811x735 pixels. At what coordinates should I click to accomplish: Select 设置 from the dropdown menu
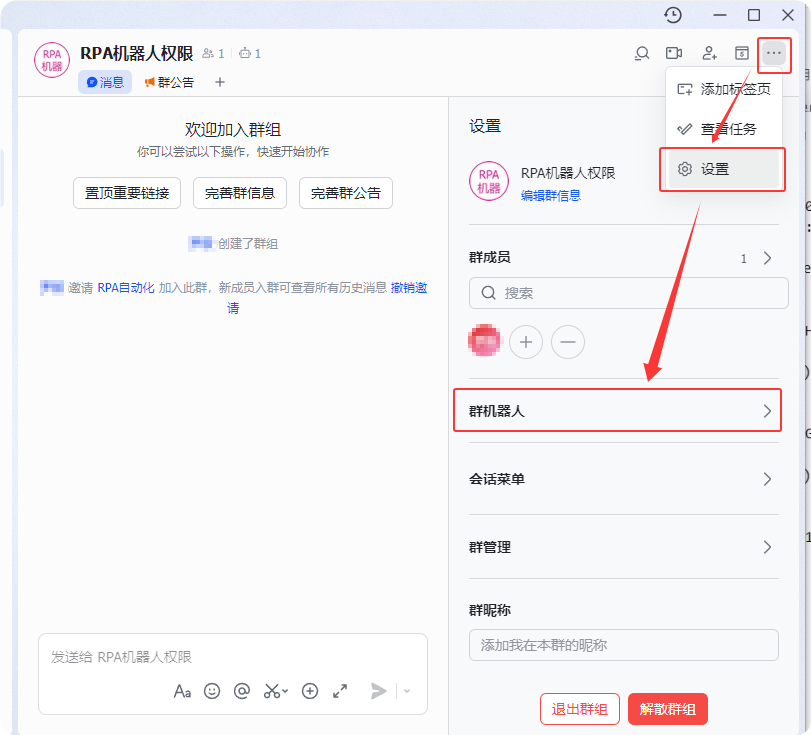coord(724,170)
